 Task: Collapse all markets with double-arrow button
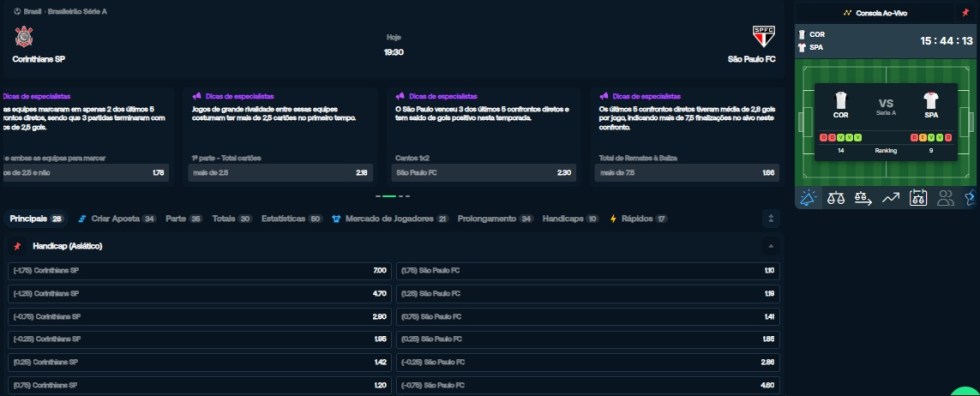click(771, 219)
